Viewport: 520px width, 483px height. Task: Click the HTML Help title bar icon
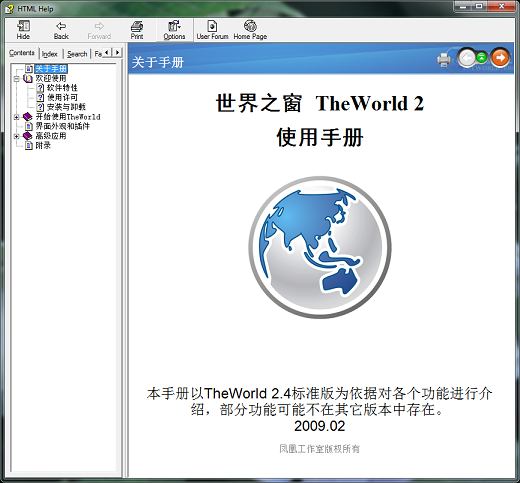[9, 9]
